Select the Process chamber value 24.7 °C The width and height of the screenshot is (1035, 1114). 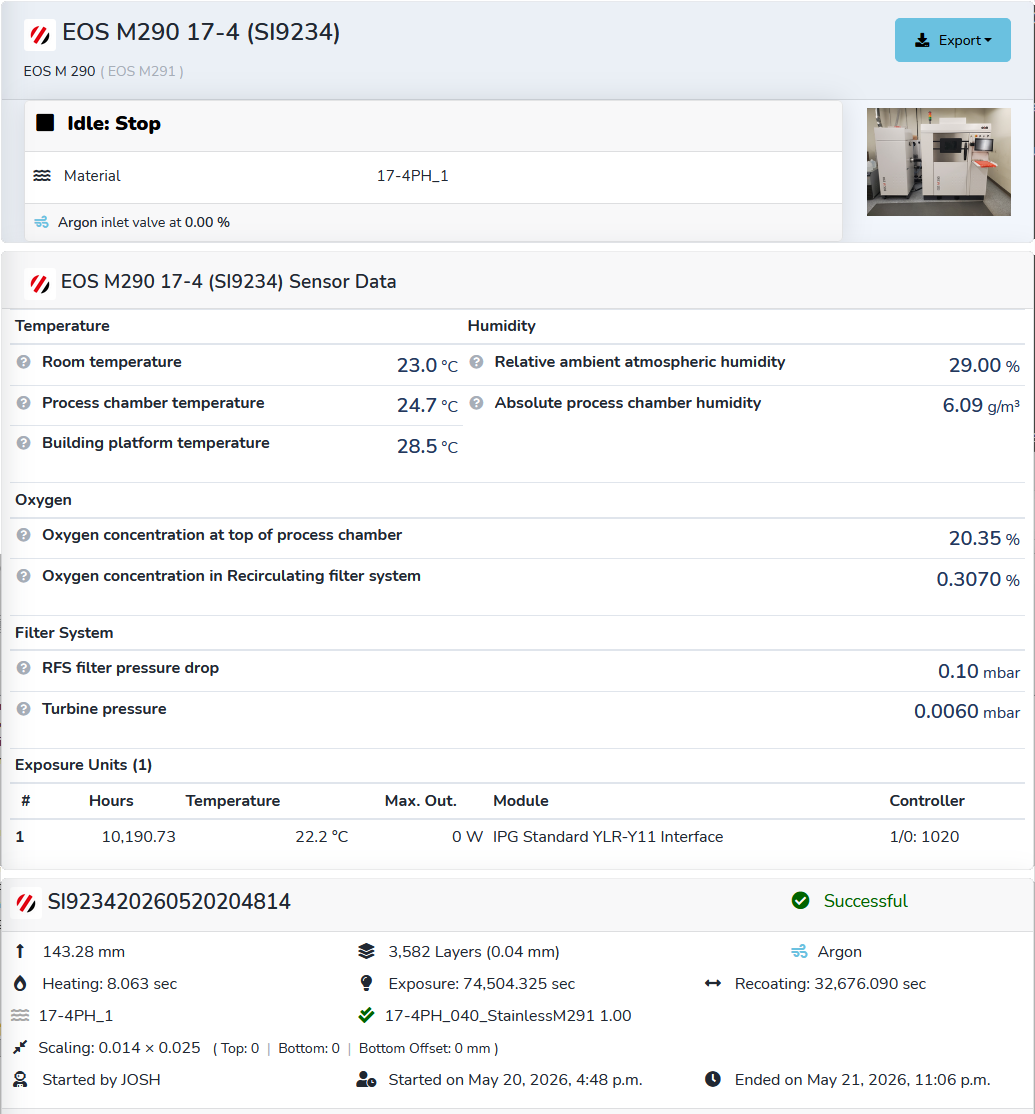pyautogui.click(x=427, y=405)
